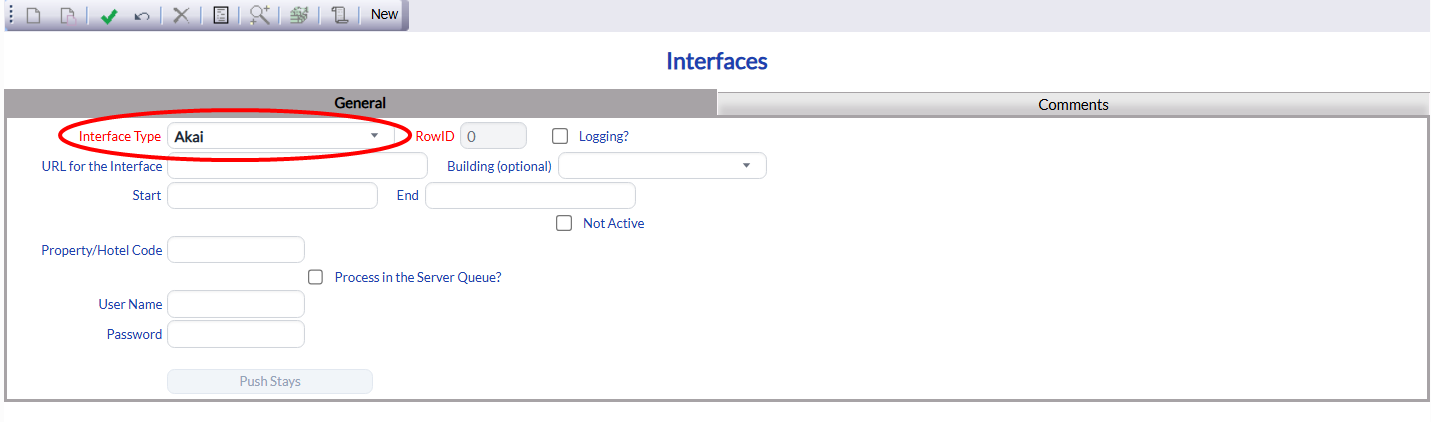The height and width of the screenshot is (422, 1431).
Task: Click the blank new record page icon
Action: (x=33, y=15)
